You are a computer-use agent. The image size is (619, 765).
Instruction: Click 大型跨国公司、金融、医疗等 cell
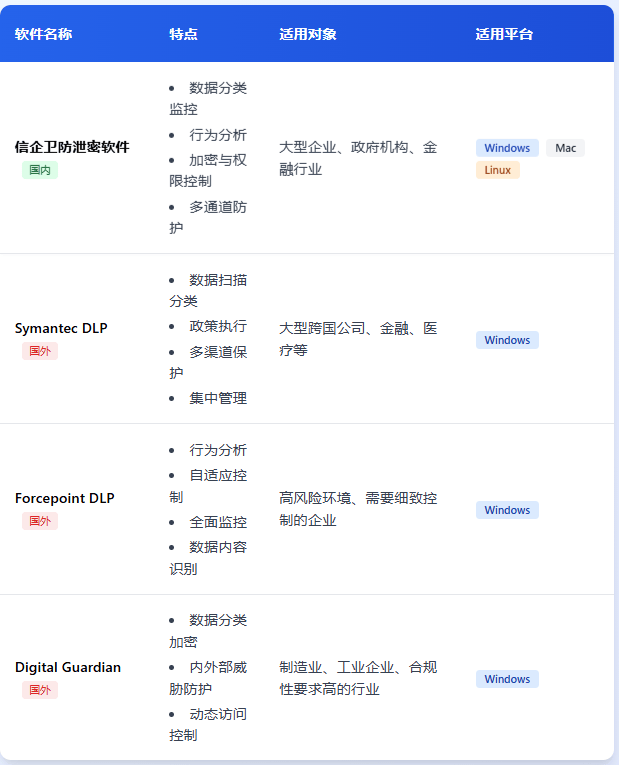358,339
